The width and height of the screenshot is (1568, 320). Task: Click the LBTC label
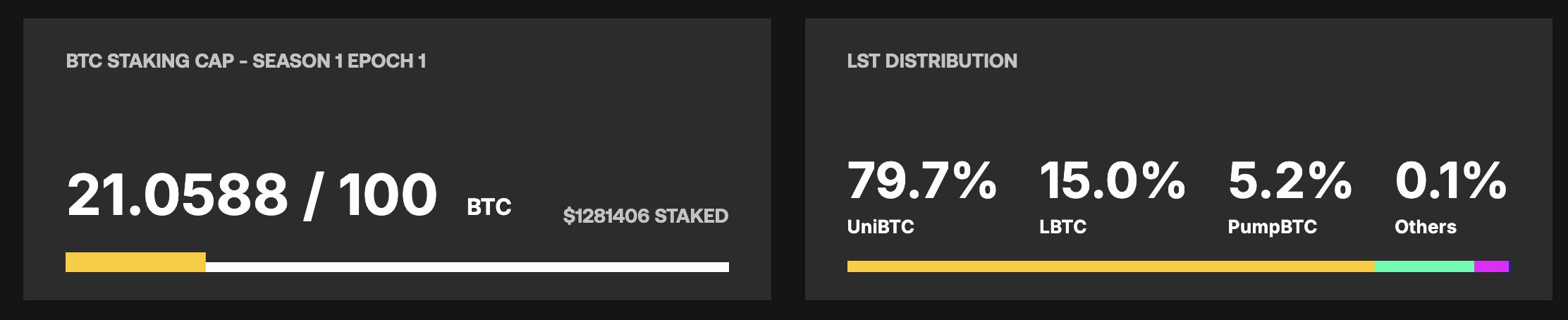(1062, 227)
